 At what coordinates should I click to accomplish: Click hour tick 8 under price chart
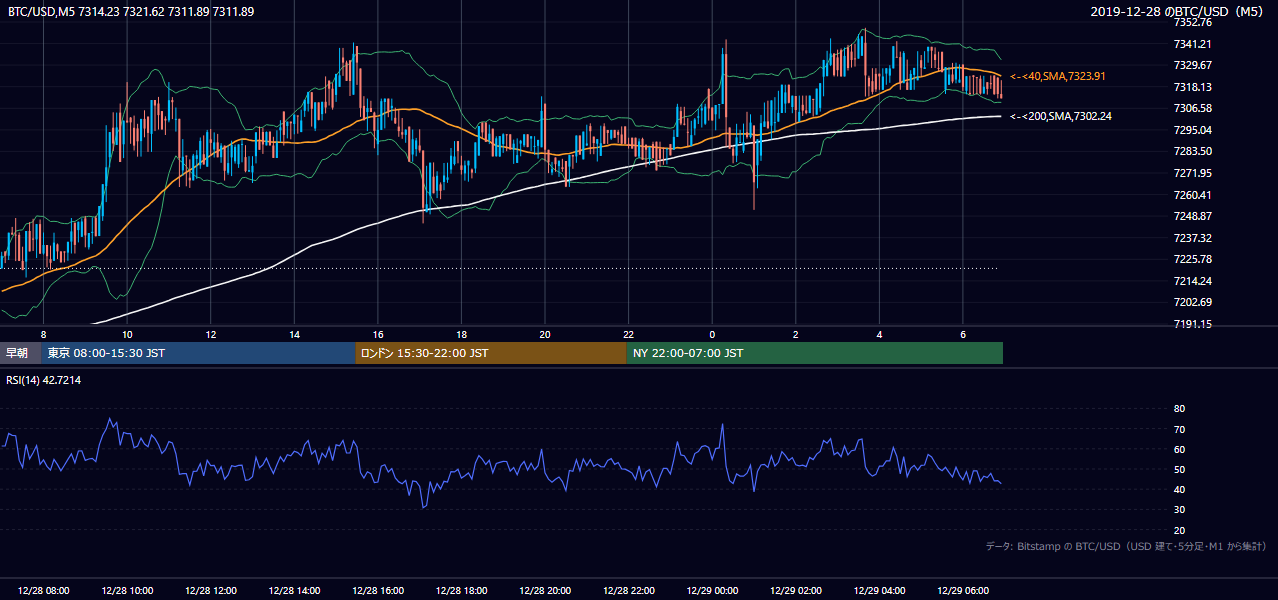click(x=43, y=334)
